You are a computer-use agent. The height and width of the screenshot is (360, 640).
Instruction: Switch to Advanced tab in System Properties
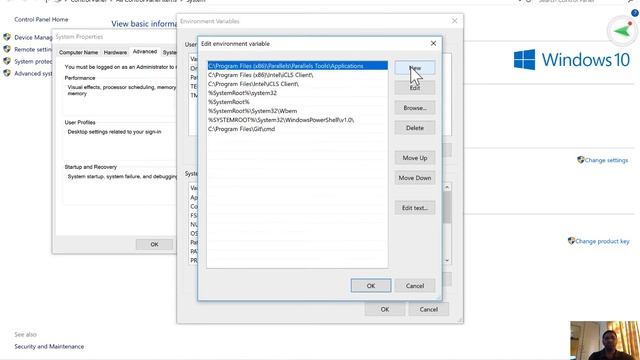click(x=145, y=51)
